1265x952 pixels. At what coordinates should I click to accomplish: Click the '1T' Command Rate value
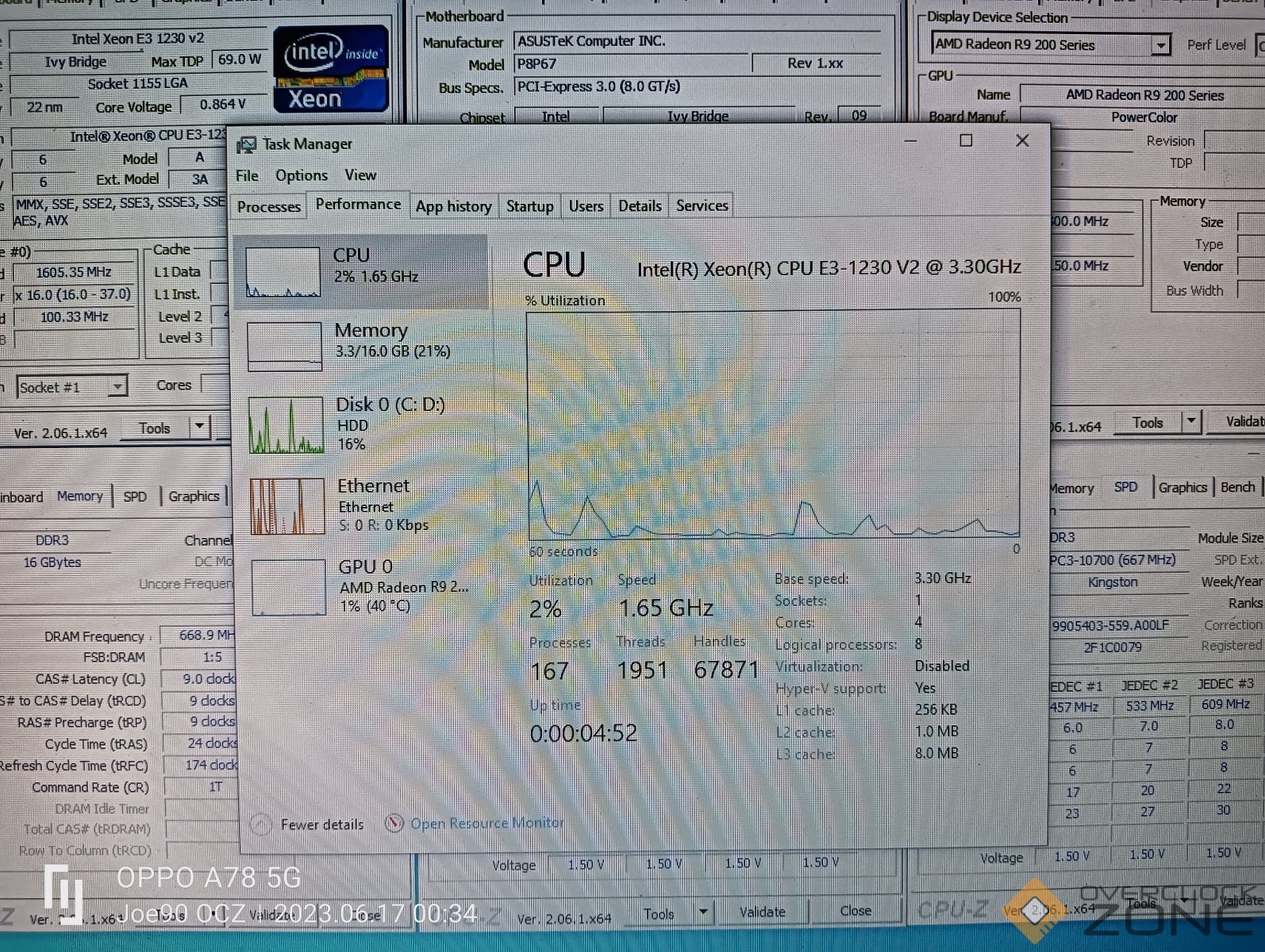tap(202, 787)
